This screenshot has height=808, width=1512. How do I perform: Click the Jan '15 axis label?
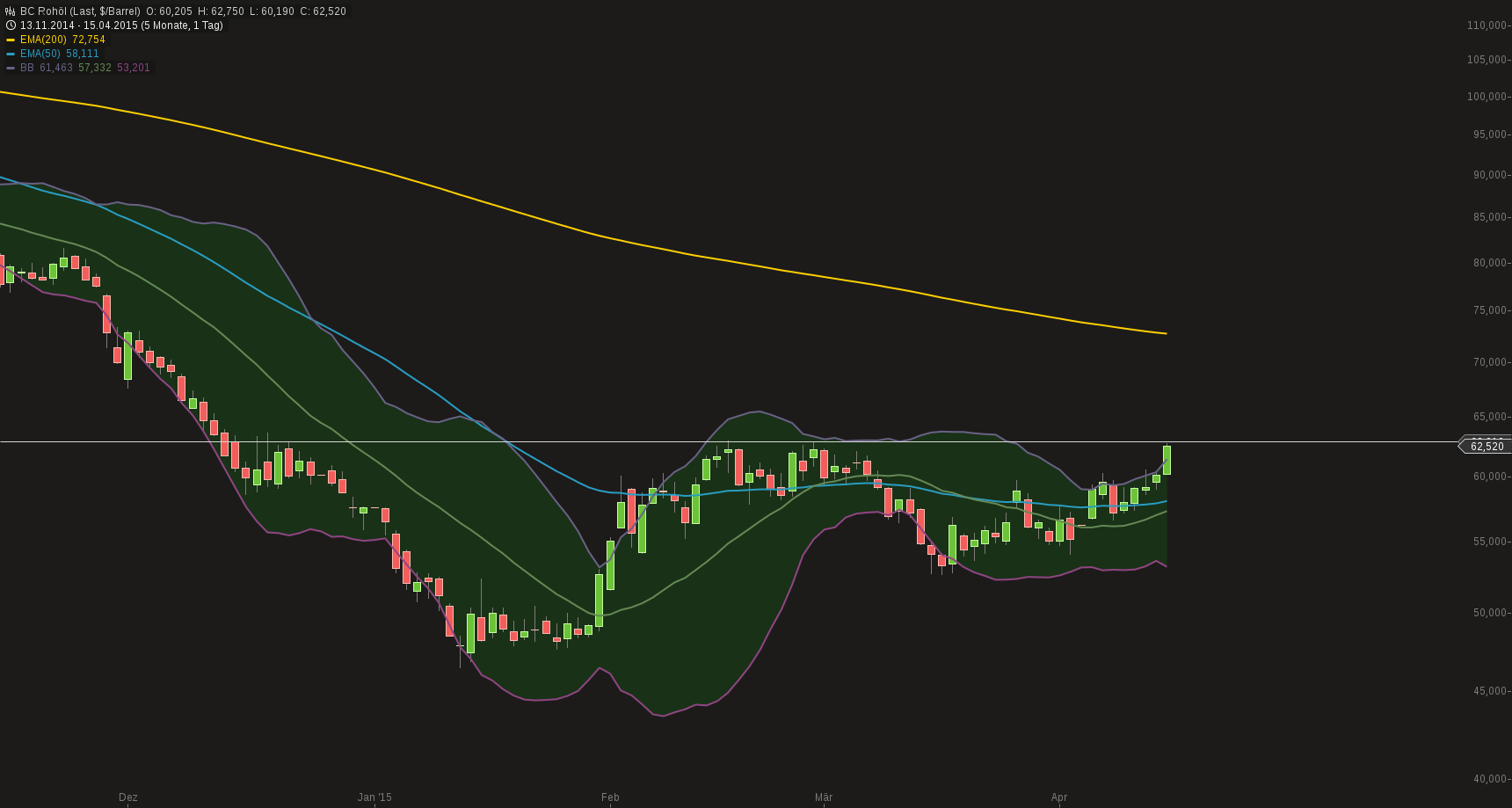375,797
